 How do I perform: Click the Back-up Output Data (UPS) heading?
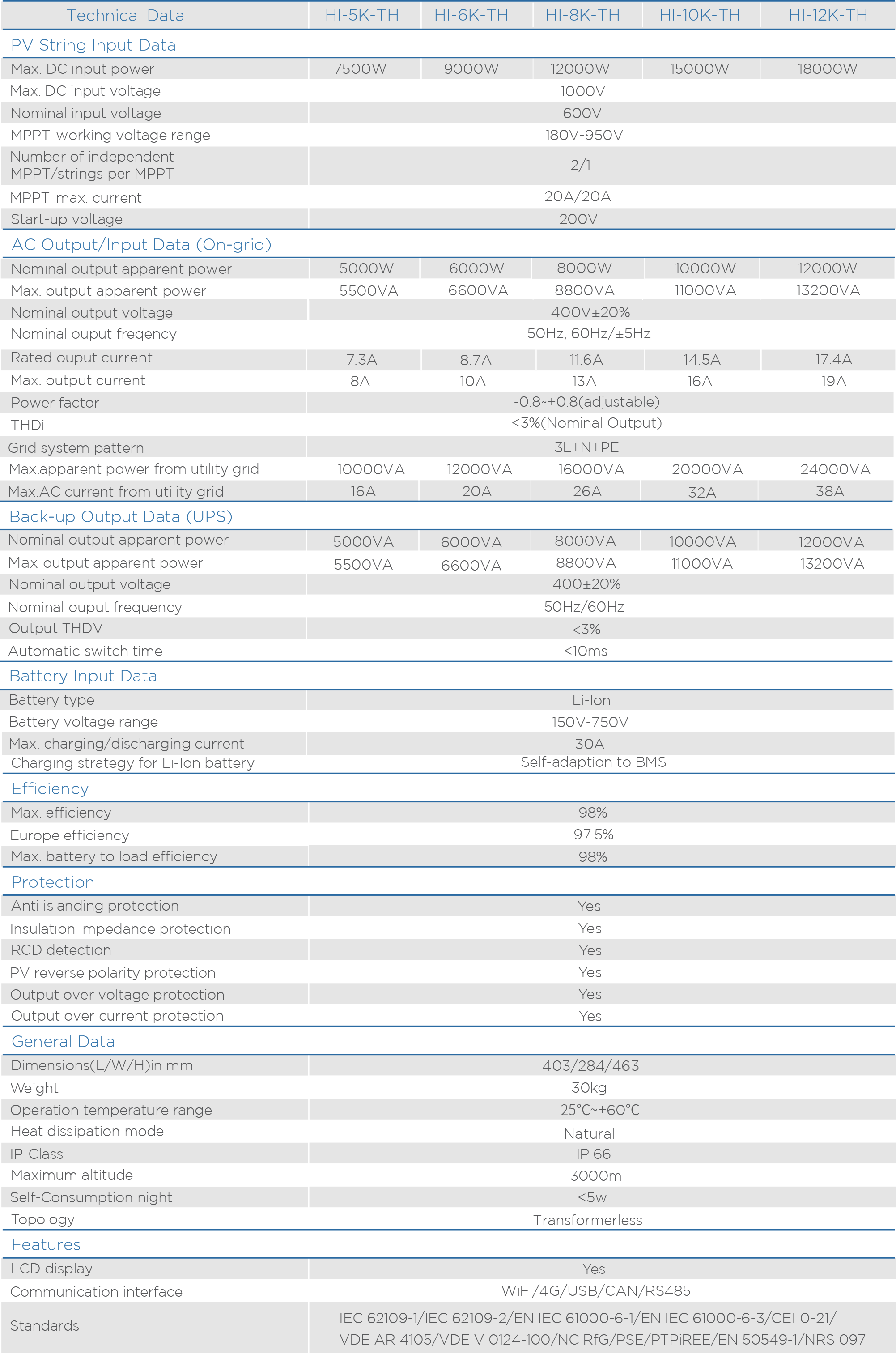[x=121, y=517]
